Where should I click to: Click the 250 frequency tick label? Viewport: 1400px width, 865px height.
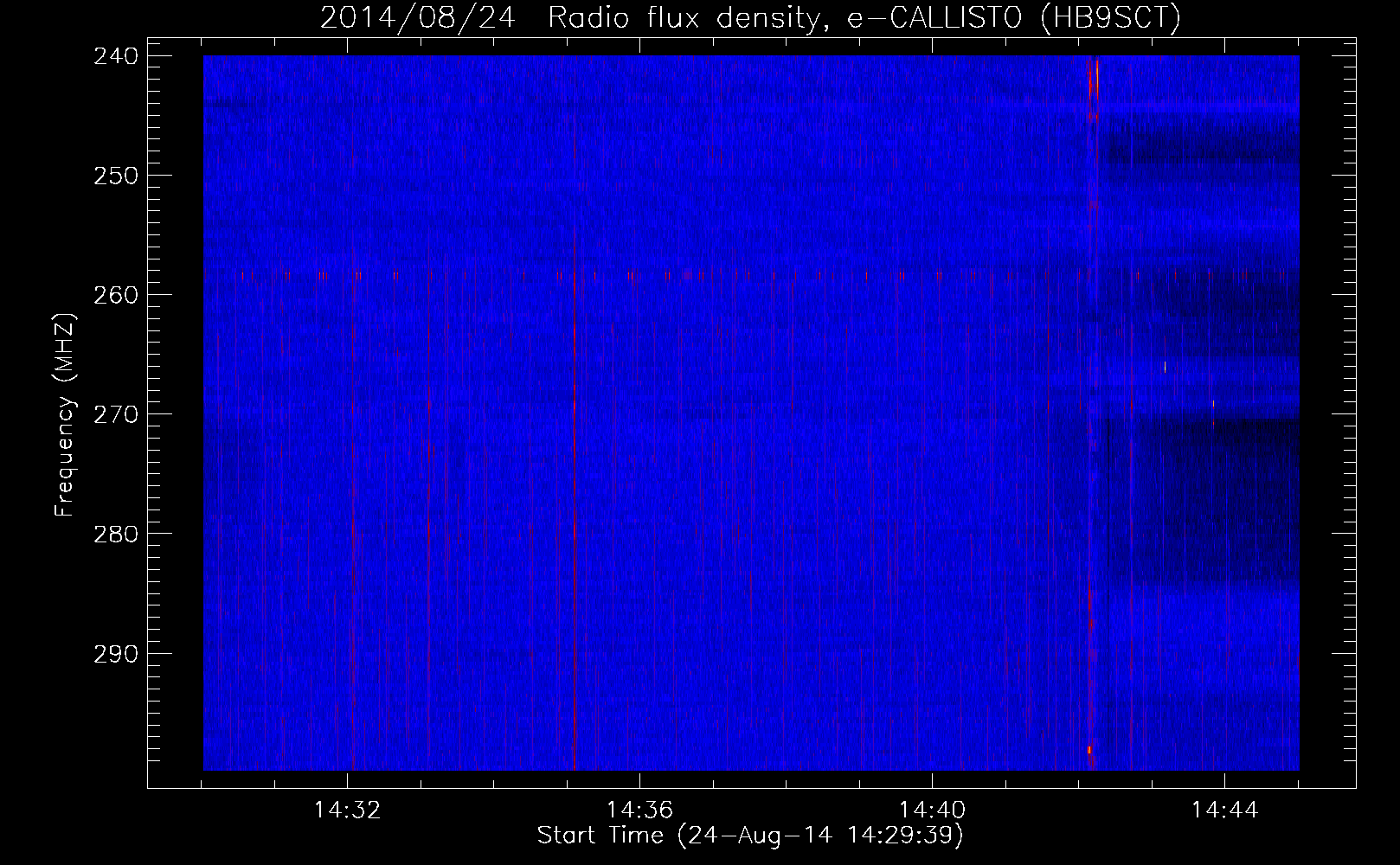(115, 175)
